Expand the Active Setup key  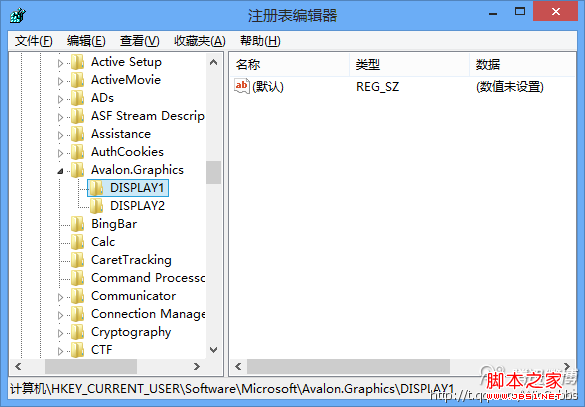pos(60,63)
